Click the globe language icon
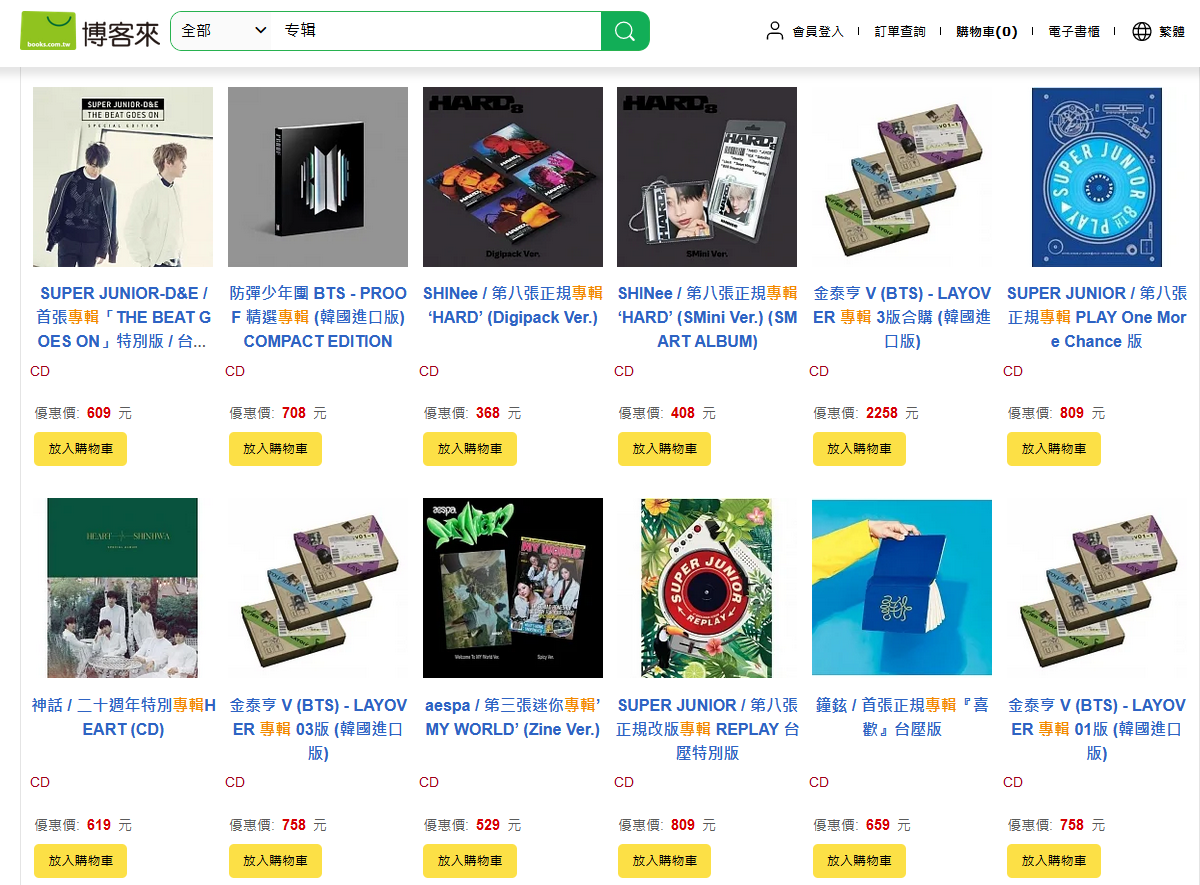 click(x=1142, y=31)
